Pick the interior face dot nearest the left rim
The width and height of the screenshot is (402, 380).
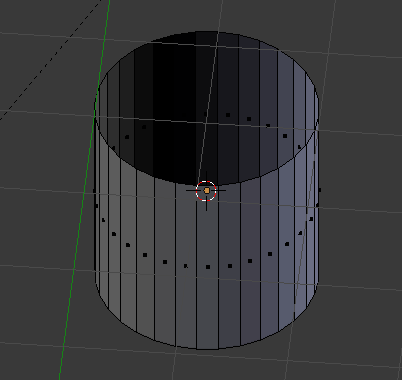114,148
